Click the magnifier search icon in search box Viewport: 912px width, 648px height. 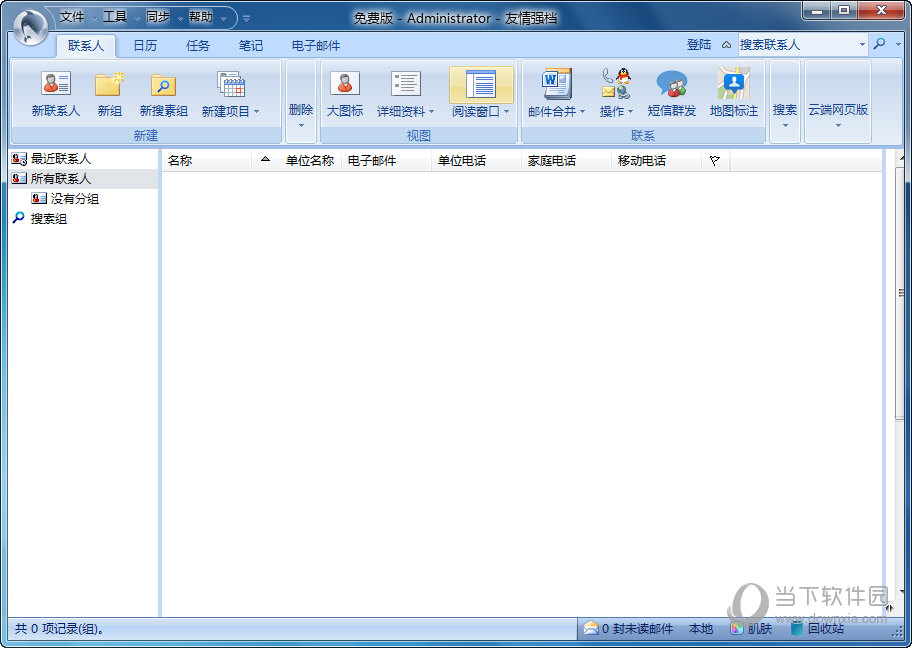point(879,44)
